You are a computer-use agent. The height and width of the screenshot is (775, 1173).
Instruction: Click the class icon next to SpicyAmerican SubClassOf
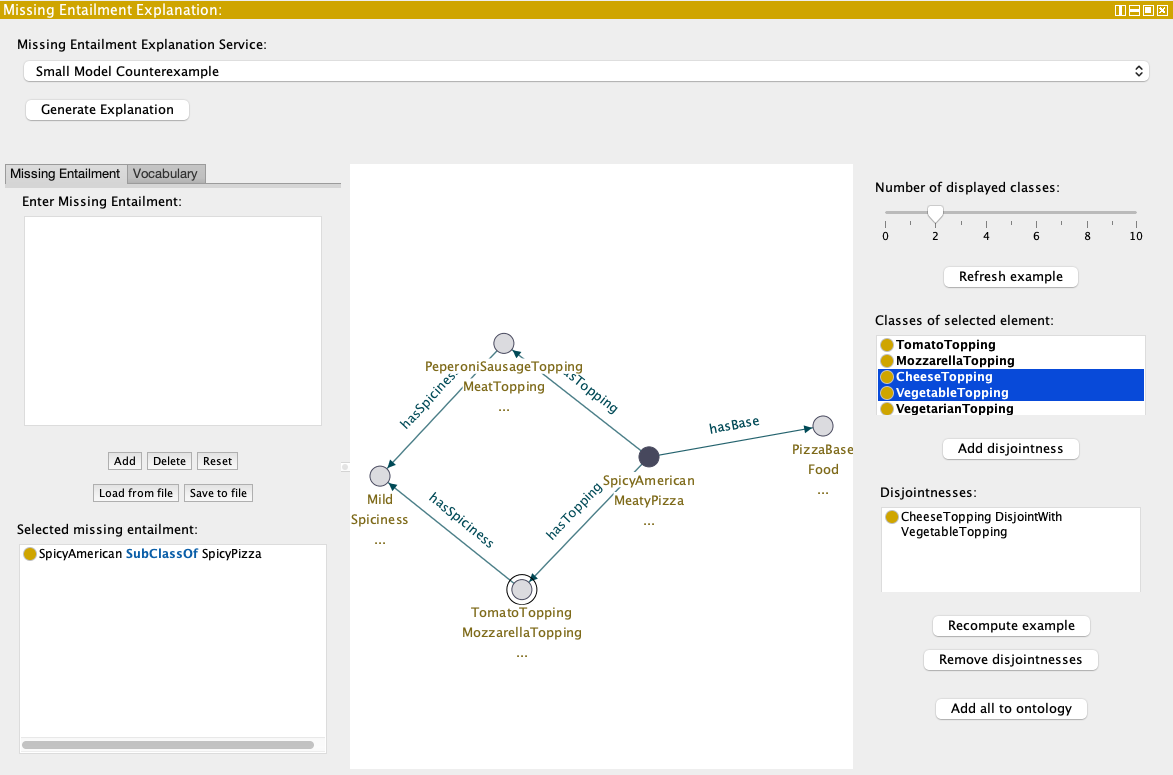tap(29, 553)
